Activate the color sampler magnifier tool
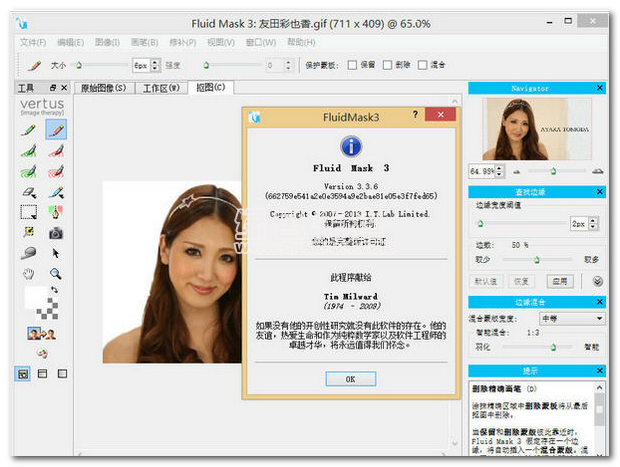Image resolution: width=620 pixels, height=467 pixels. click(x=28, y=232)
